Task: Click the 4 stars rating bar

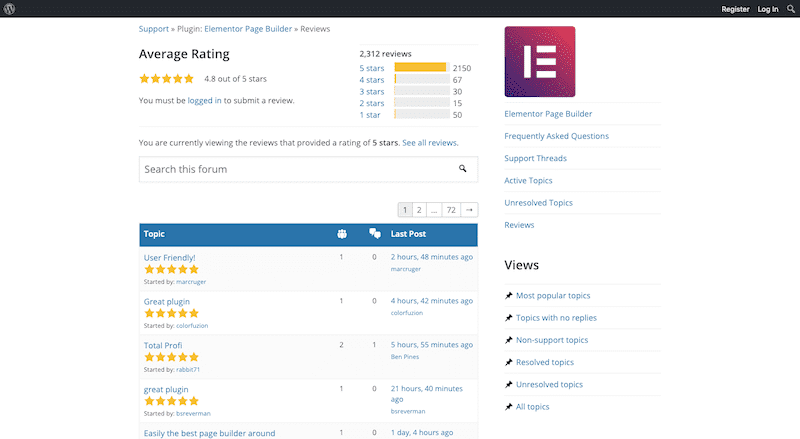Action: click(422, 79)
